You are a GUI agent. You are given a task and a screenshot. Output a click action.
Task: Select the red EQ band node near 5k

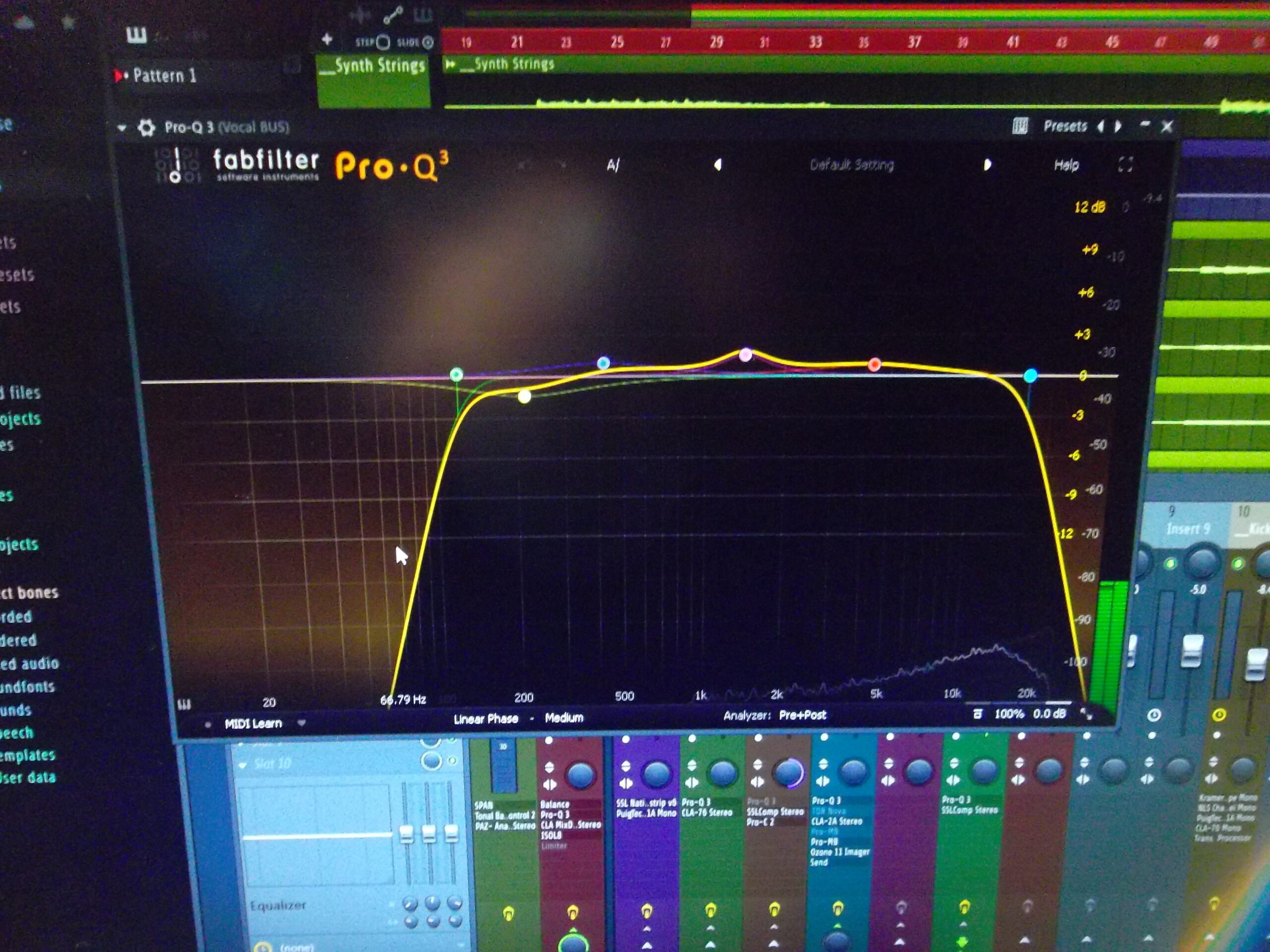pyautogui.click(x=875, y=364)
